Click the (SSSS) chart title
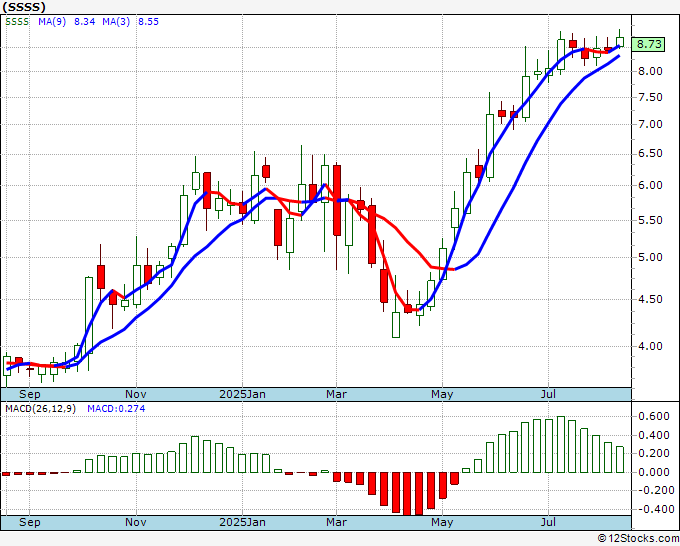Viewport: 680px width, 546px height. pos(24,7)
